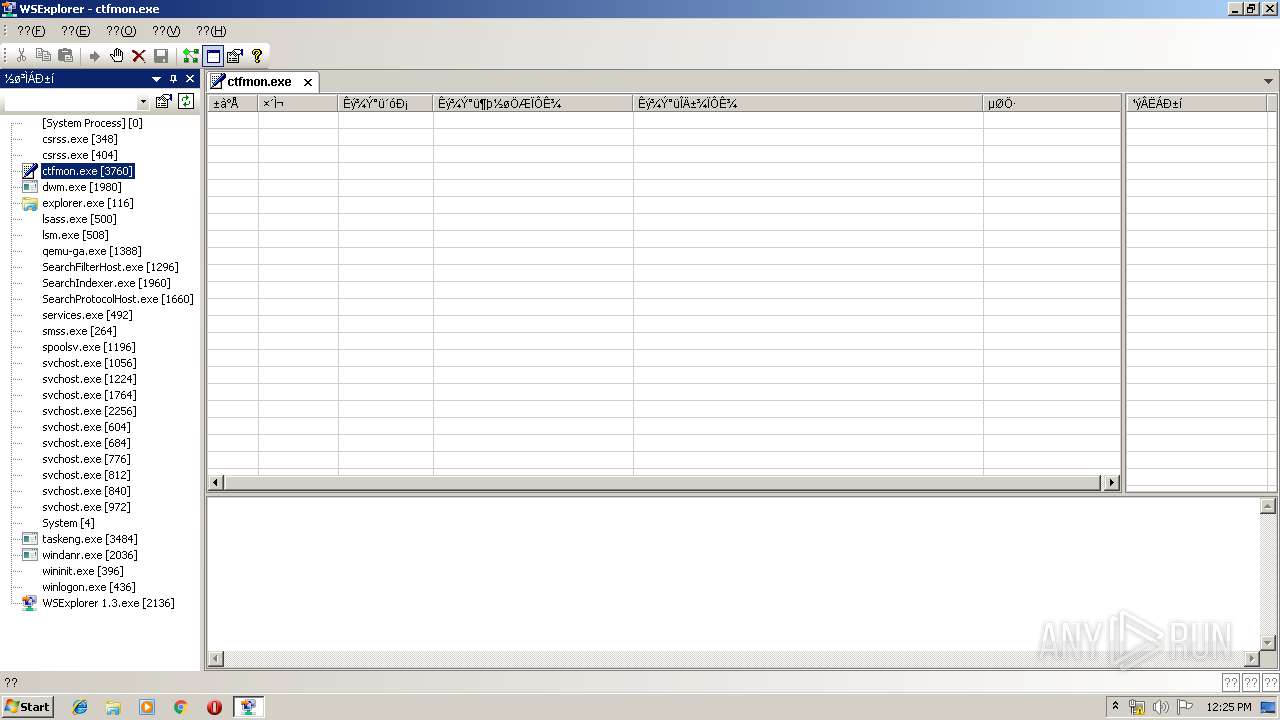
Task: Click the Paste clipboard toolbar icon
Action: pyautogui.click(x=65, y=56)
